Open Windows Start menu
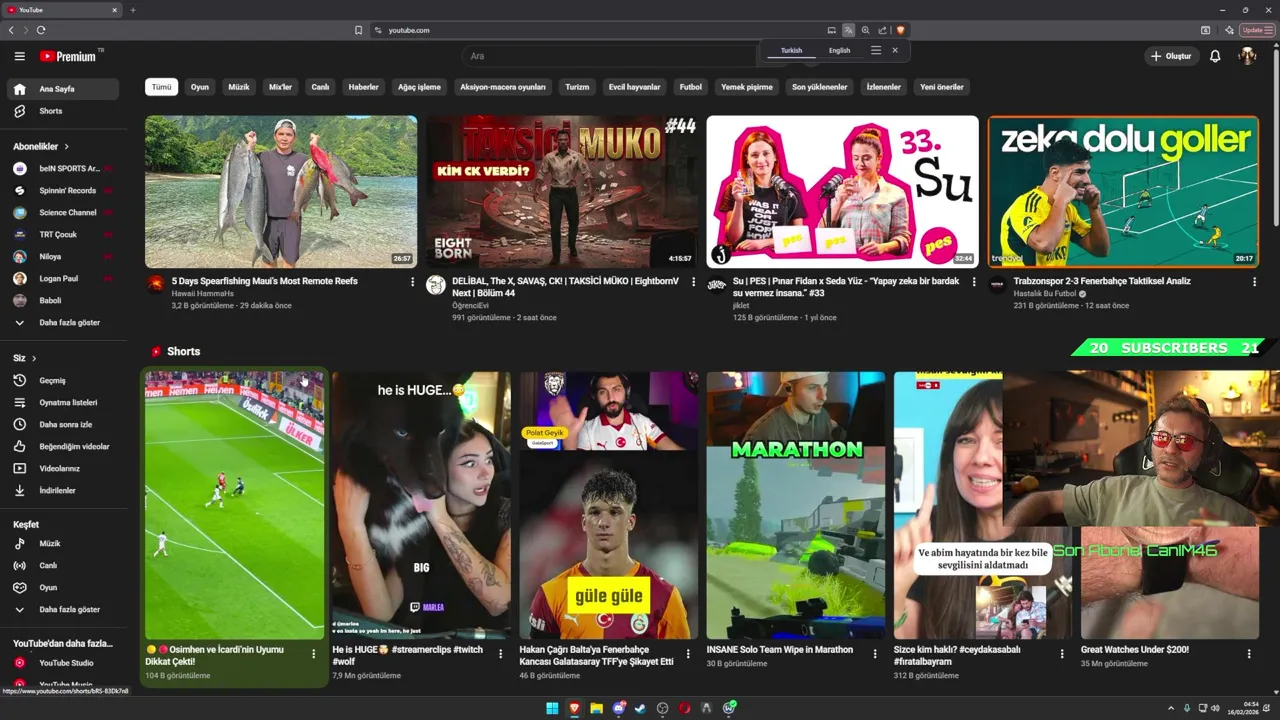 coord(552,708)
